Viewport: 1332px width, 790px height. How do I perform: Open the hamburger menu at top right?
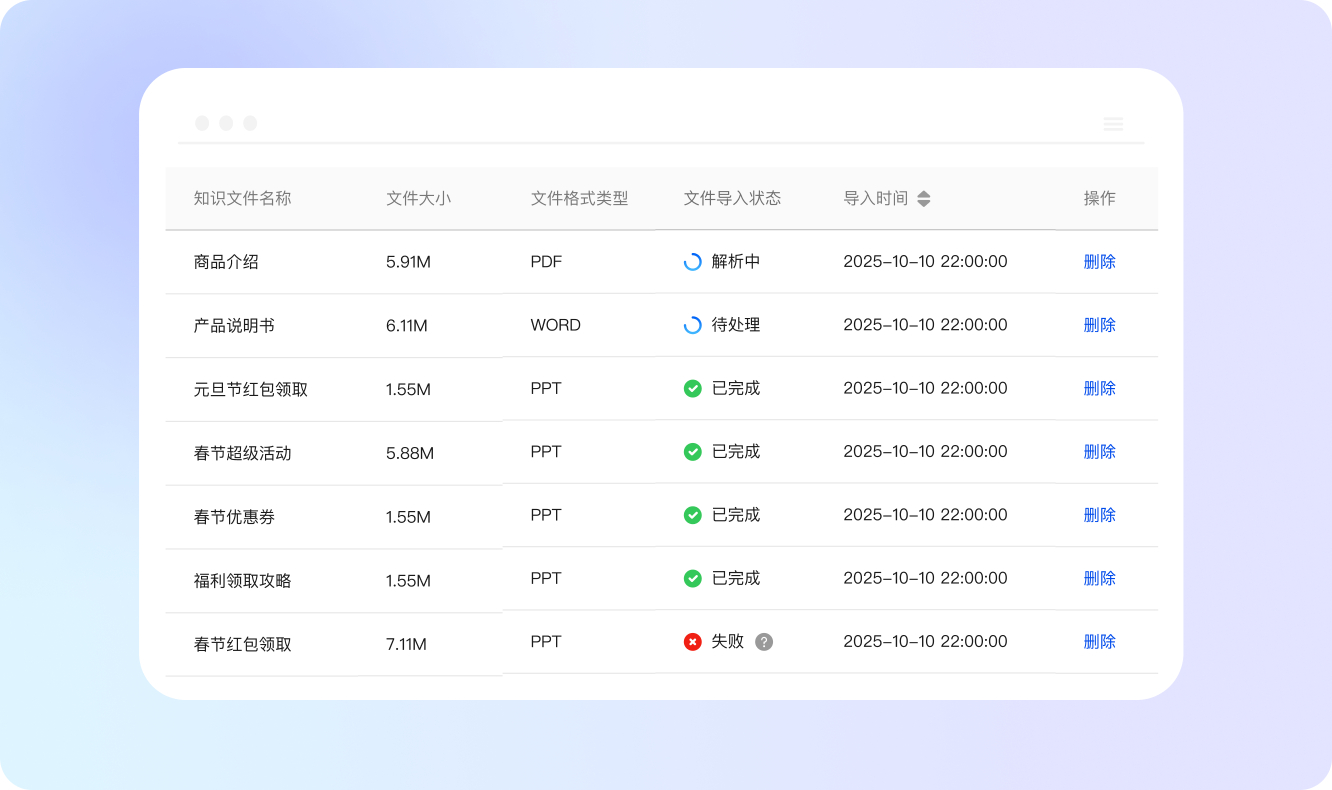[1113, 124]
